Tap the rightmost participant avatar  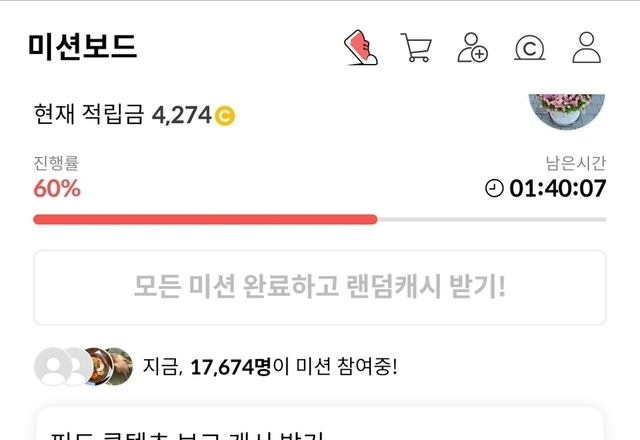(x=119, y=366)
